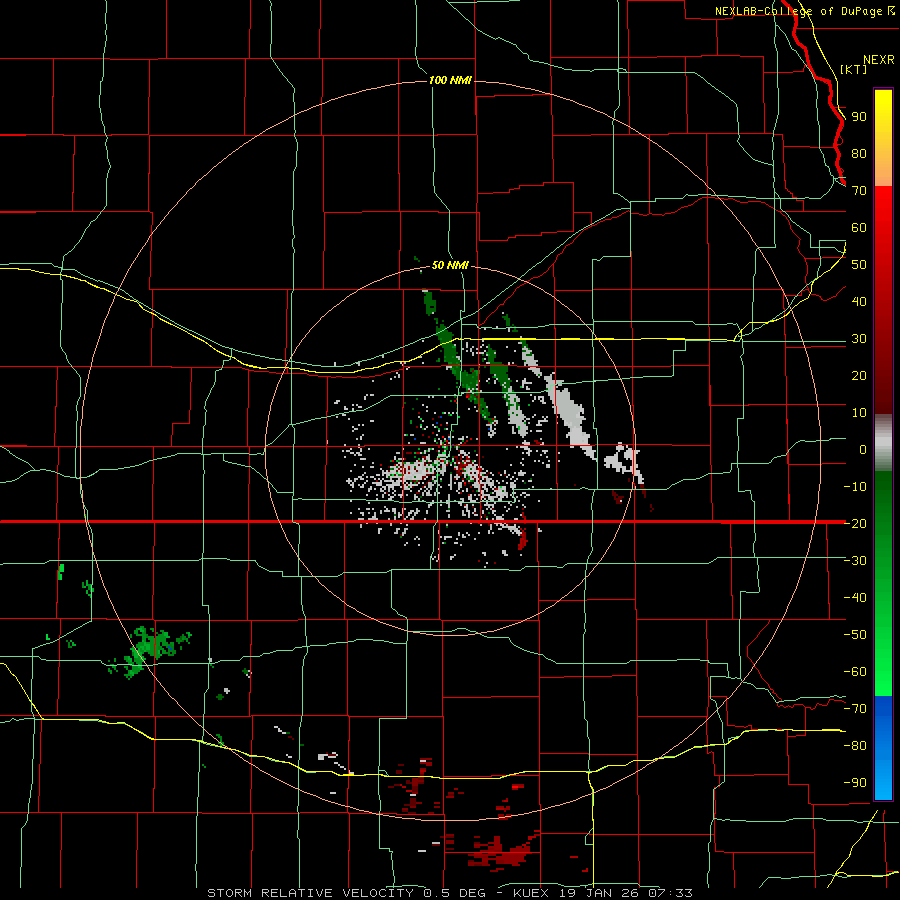Select the 70 value on the velocity scale
Screen dimensions: 900x900
tap(859, 191)
